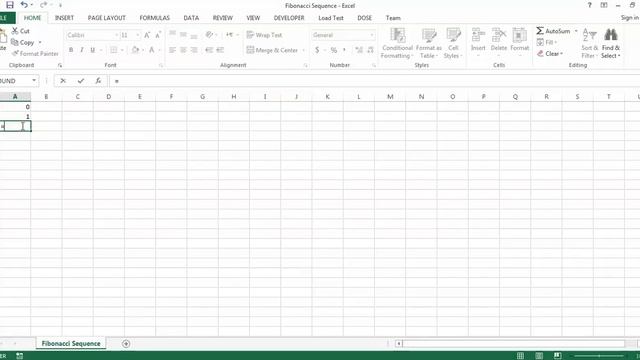
Task: Toggle Wrap Text
Action: pos(264,35)
